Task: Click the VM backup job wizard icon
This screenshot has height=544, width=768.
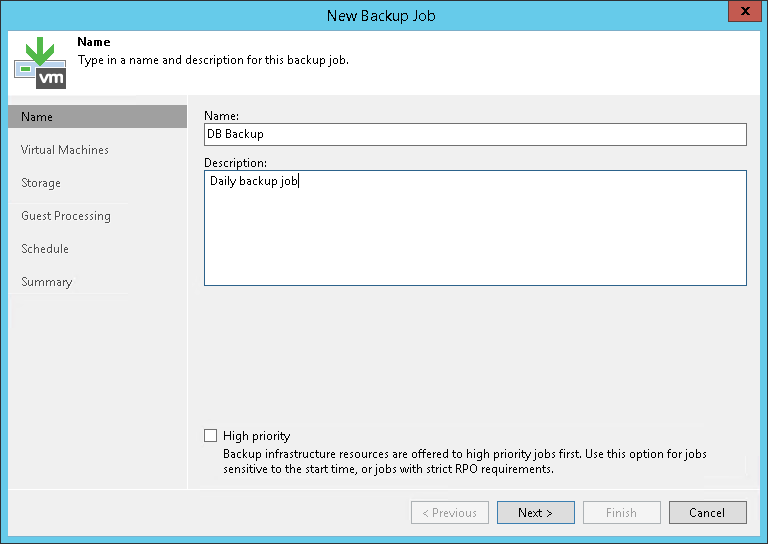Action: [x=40, y=62]
